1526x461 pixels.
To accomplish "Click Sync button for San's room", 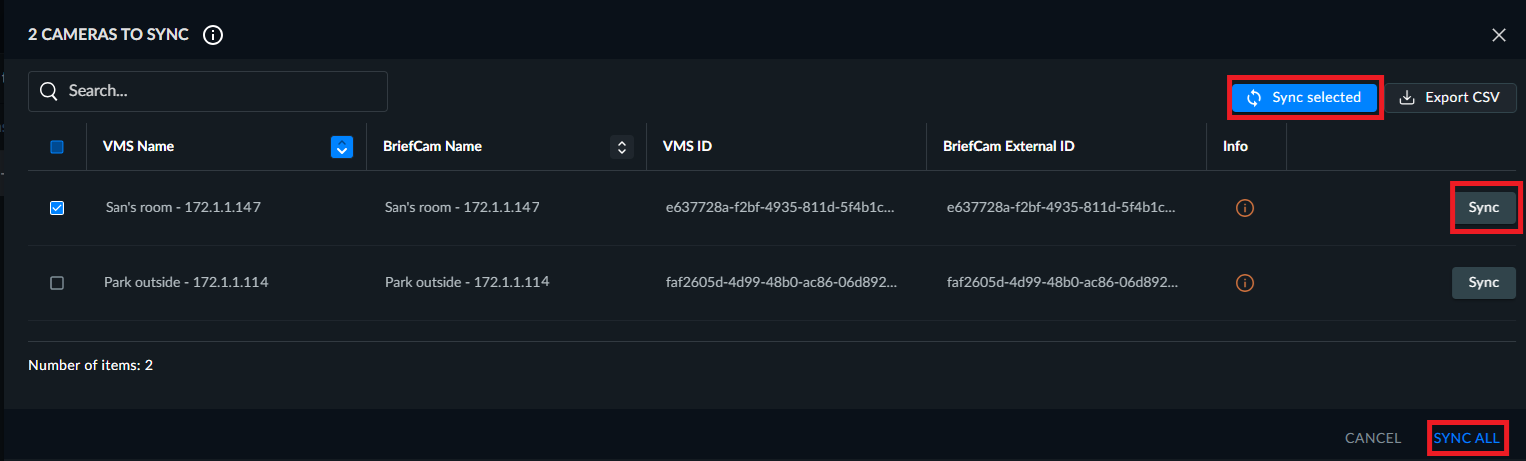I will point(1484,207).
